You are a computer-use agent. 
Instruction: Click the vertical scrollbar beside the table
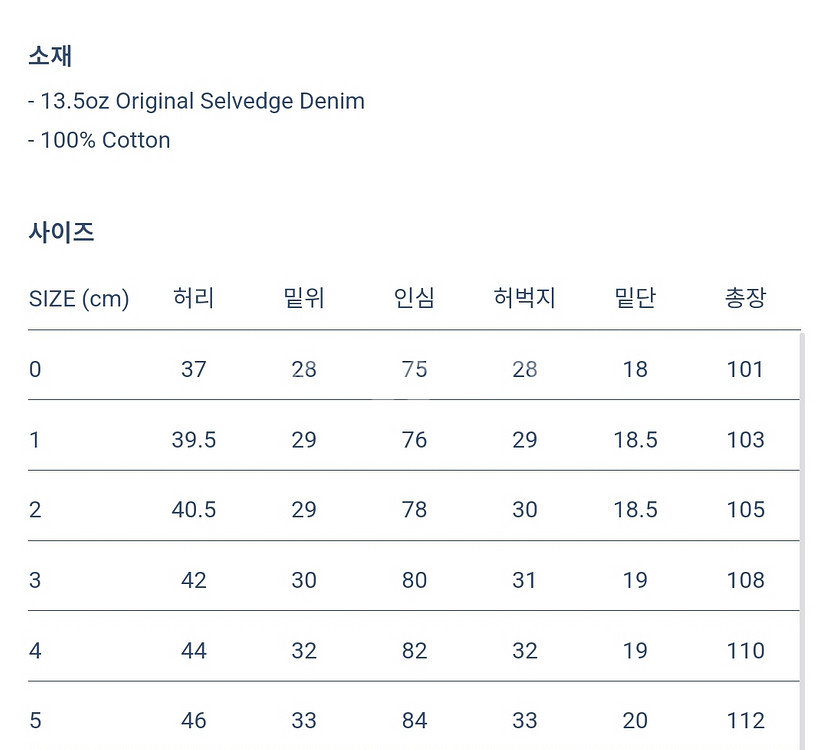pyautogui.click(x=803, y=541)
